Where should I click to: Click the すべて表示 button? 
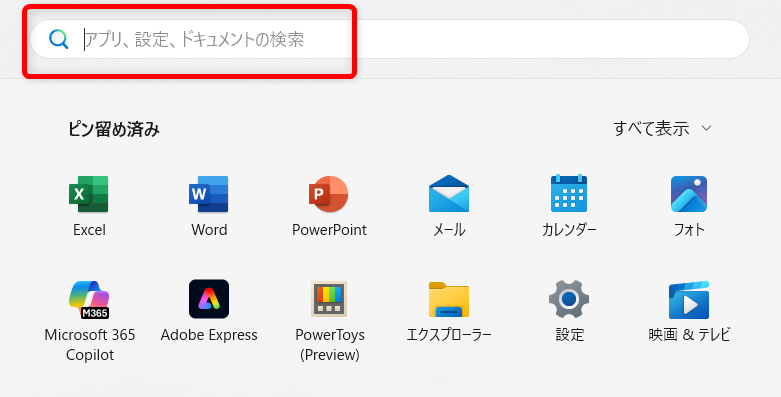662,129
